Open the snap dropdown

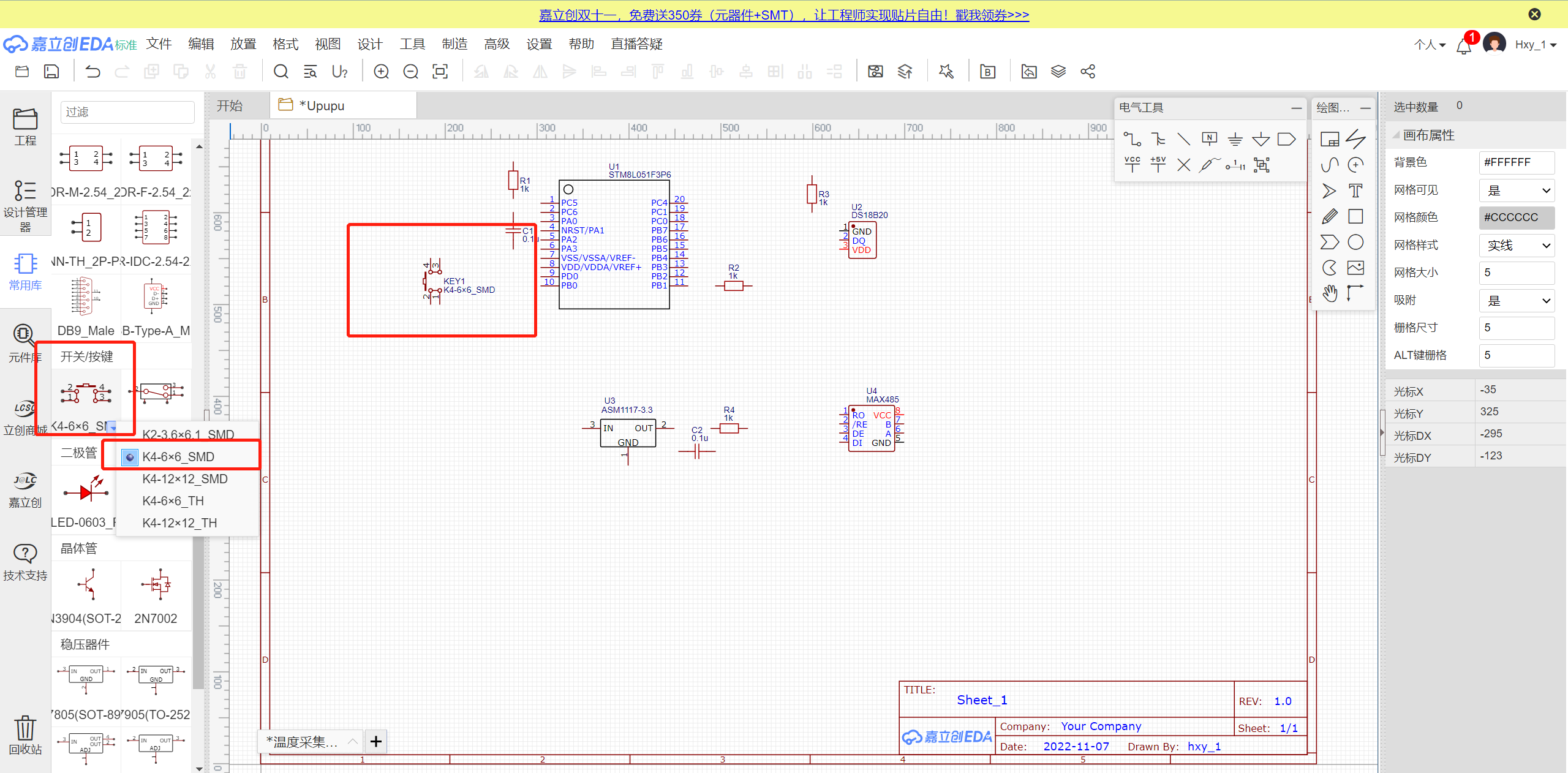pos(1517,301)
